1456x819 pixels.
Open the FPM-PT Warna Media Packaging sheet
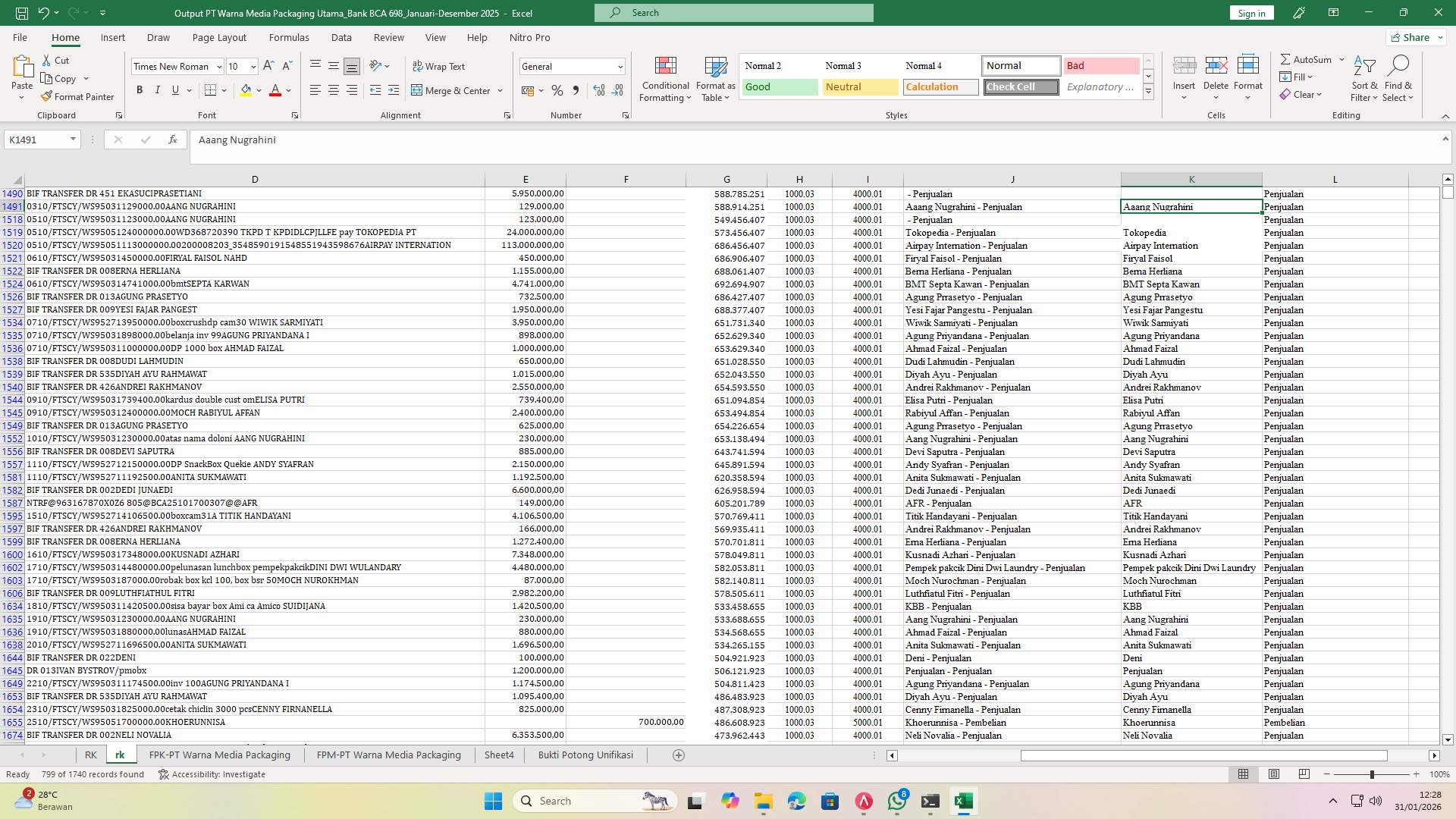pos(388,755)
